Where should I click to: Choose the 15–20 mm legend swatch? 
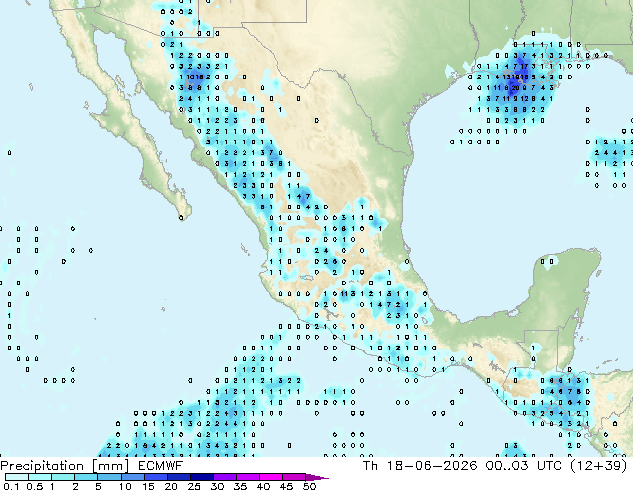pos(156,477)
